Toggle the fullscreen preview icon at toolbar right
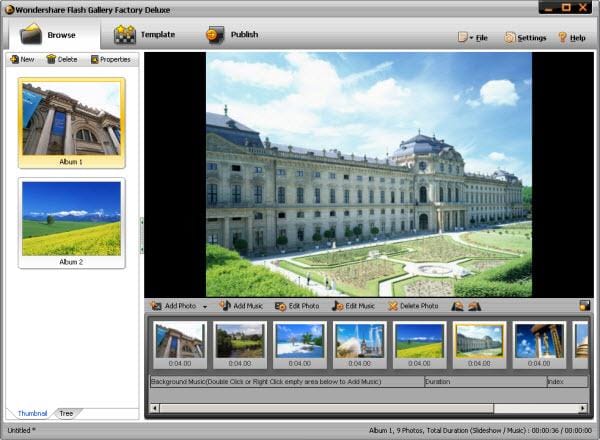Screen dimensions: 600x440 (x=584, y=306)
